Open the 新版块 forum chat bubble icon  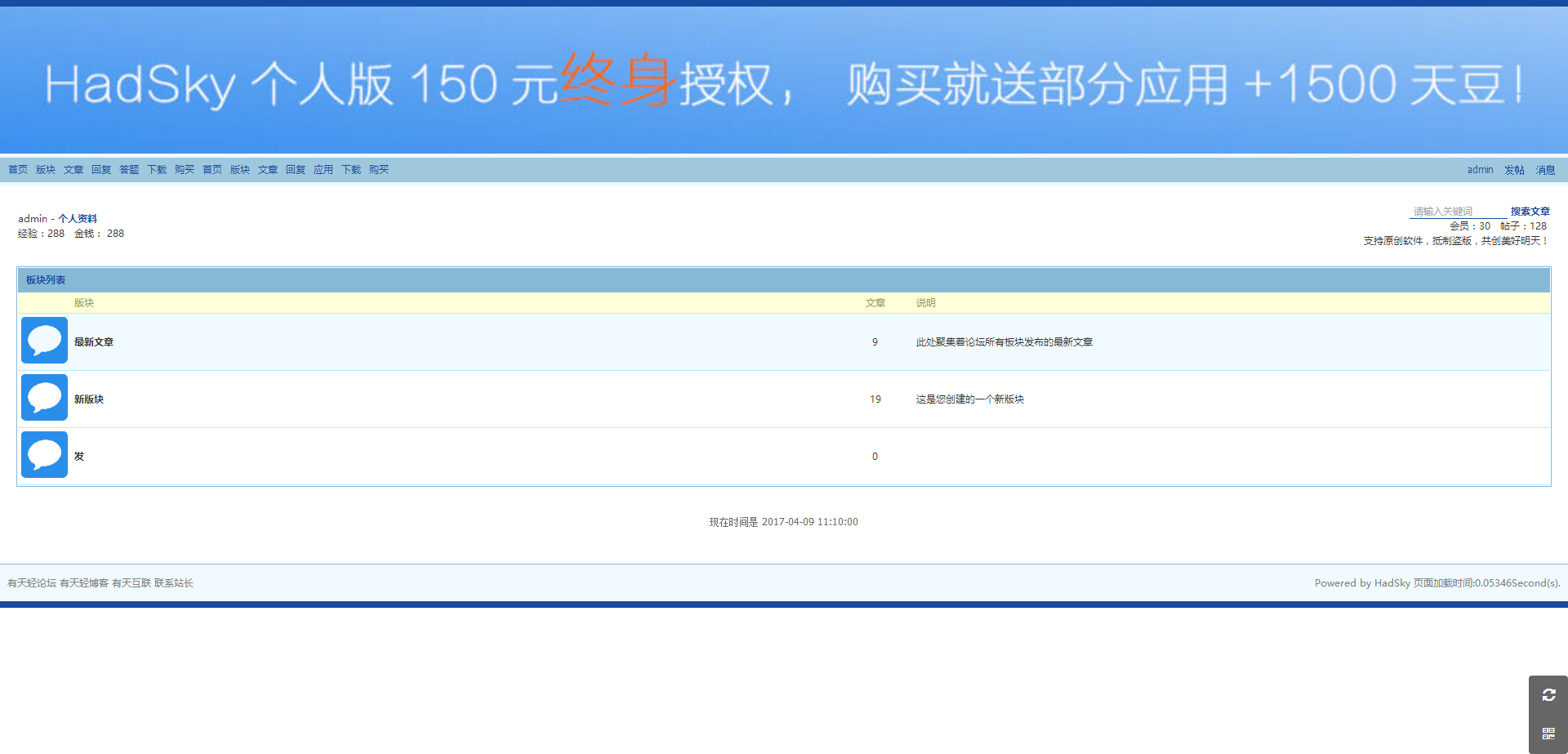[x=44, y=398]
